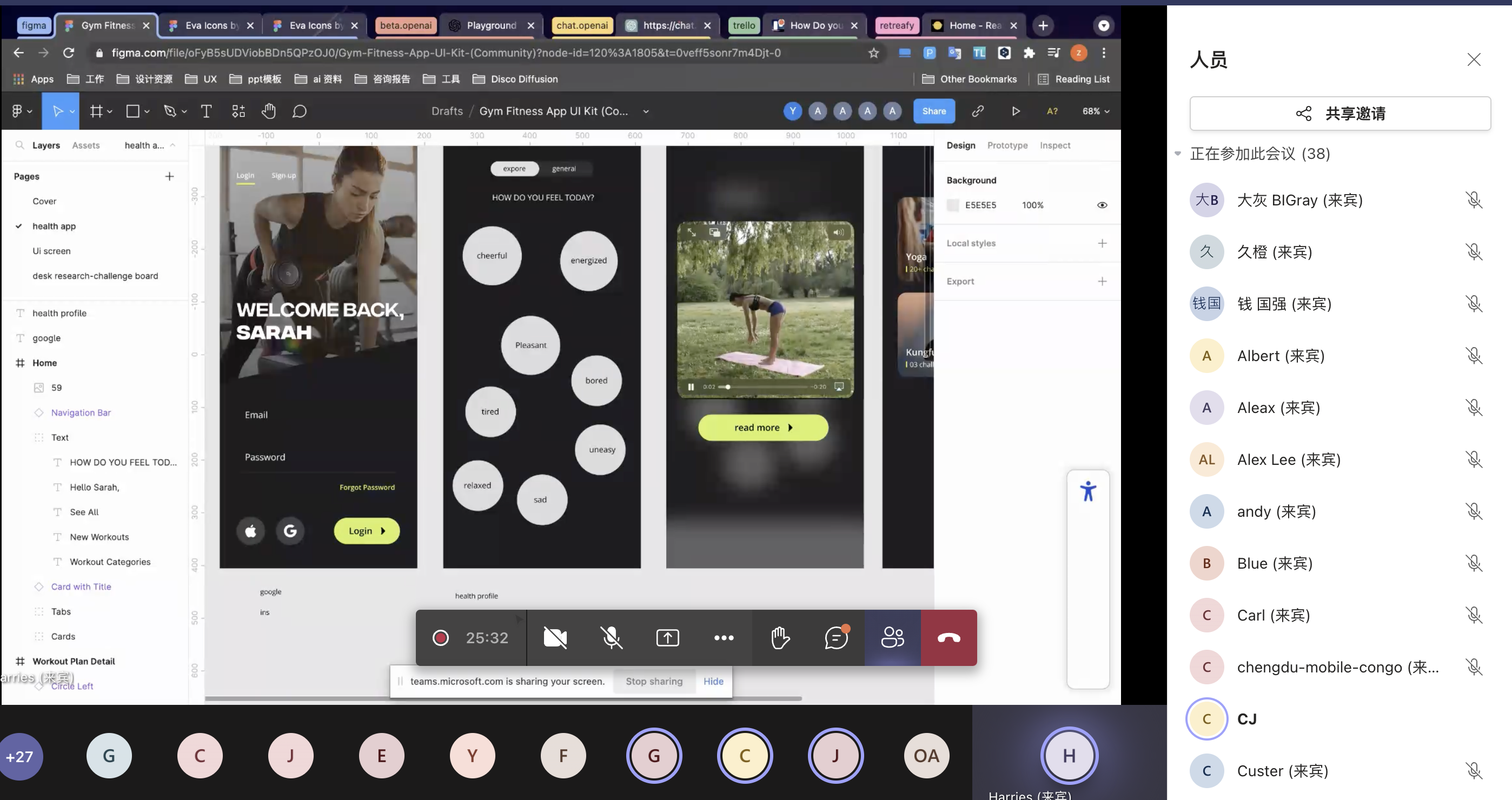Viewport: 1512px width, 800px height.
Task: Toggle mic icon for 大灰 BIGray
Action: tap(1474, 200)
